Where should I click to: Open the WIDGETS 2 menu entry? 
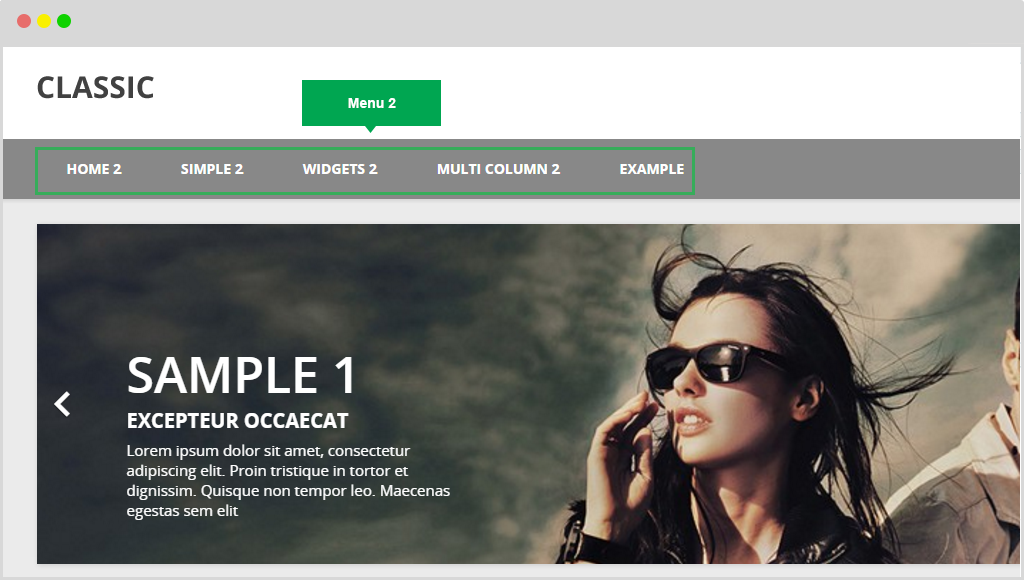340,169
